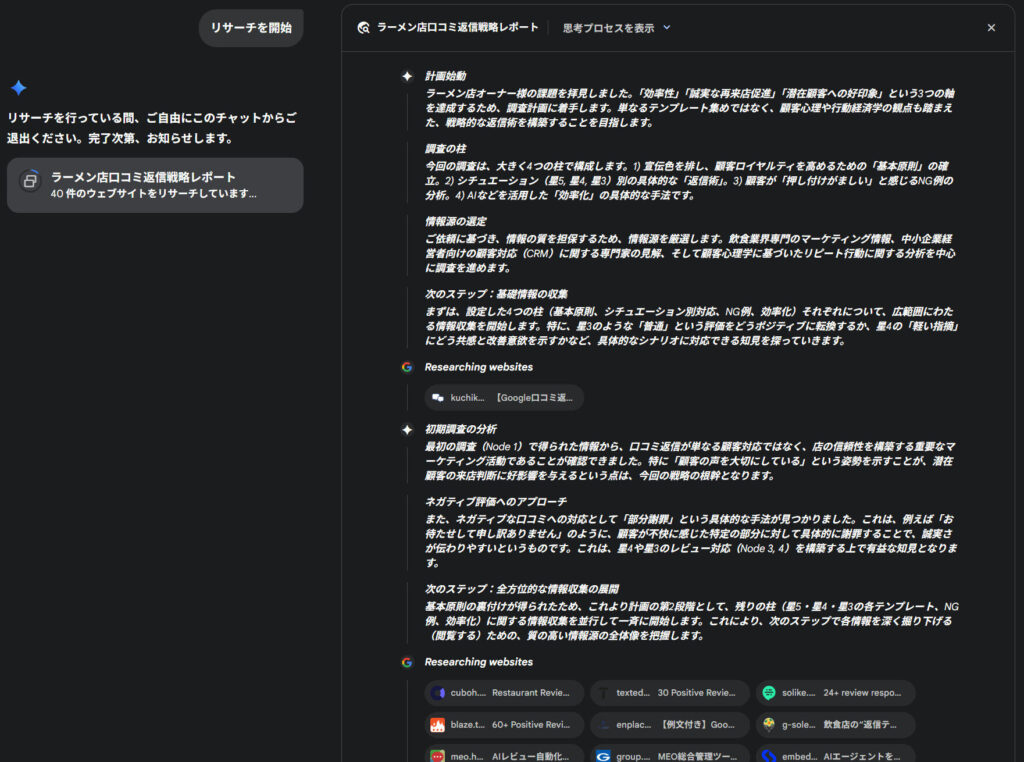This screenshot has height=762, width=1024.
Task: Select the ラーメン店口コミ返信戦略レポート chat in the sidebar
Action: coord(155,185)
